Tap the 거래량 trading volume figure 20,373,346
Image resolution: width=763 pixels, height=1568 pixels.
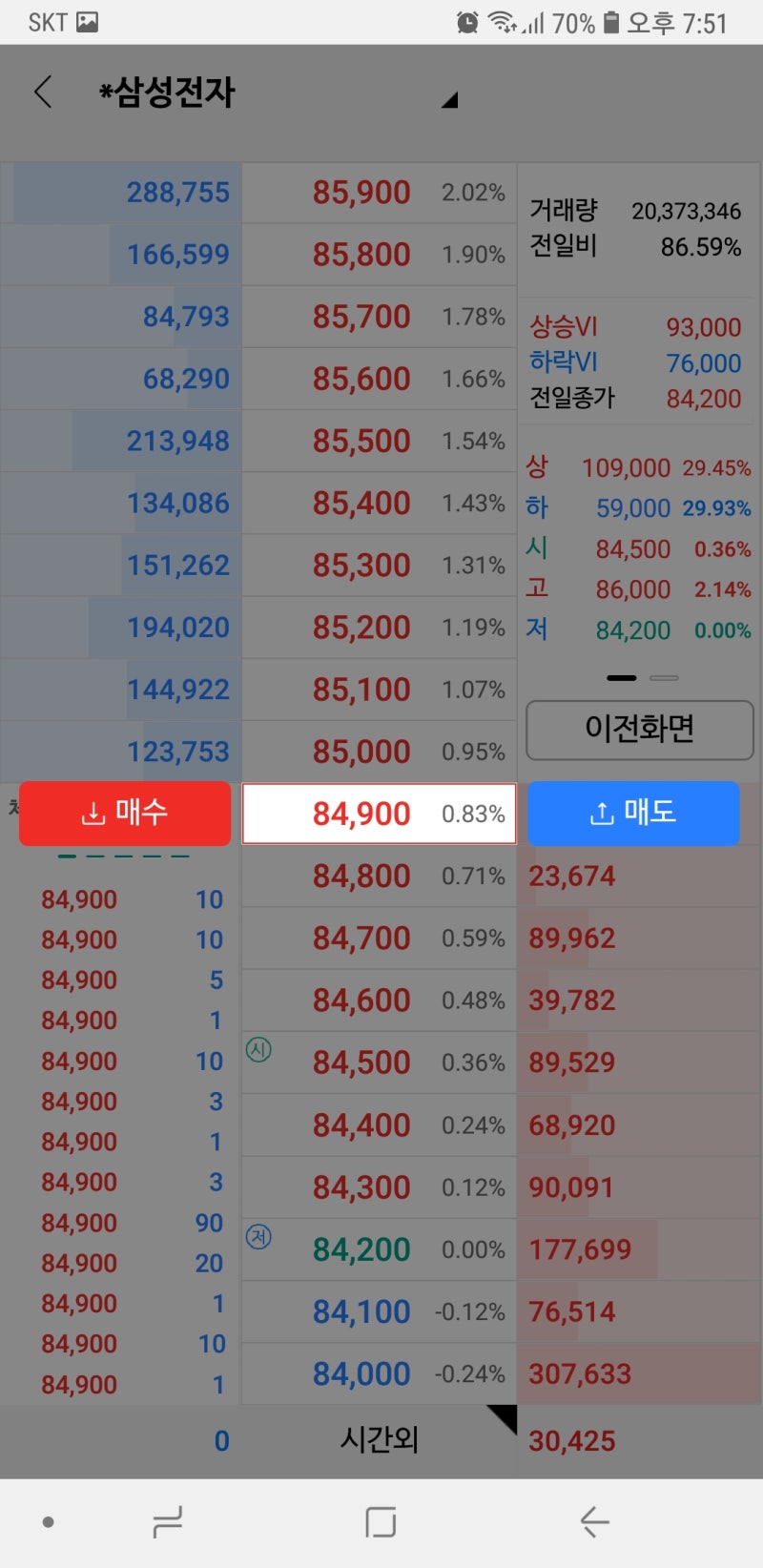pyautogui.click(x=686, y=211)
